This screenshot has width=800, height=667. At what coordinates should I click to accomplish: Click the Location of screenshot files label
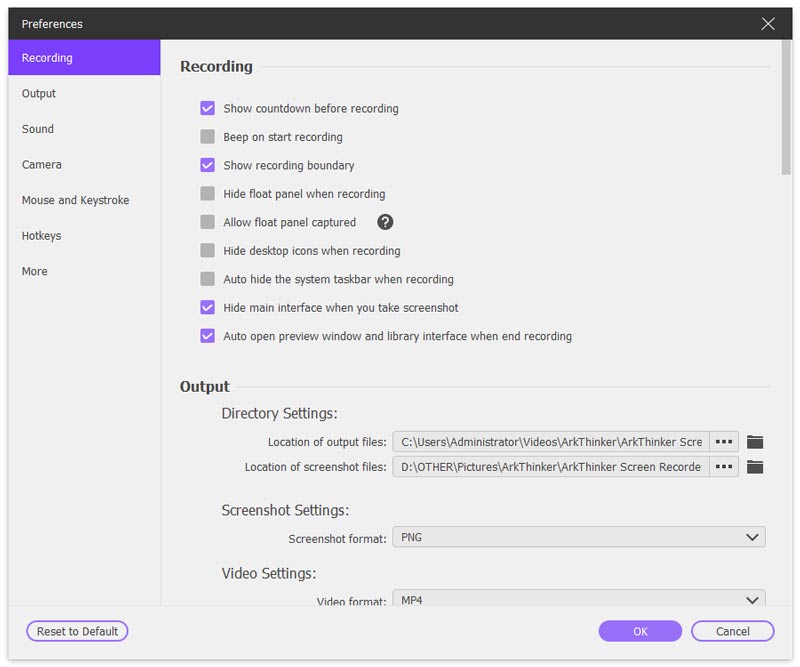click(315, 467)
